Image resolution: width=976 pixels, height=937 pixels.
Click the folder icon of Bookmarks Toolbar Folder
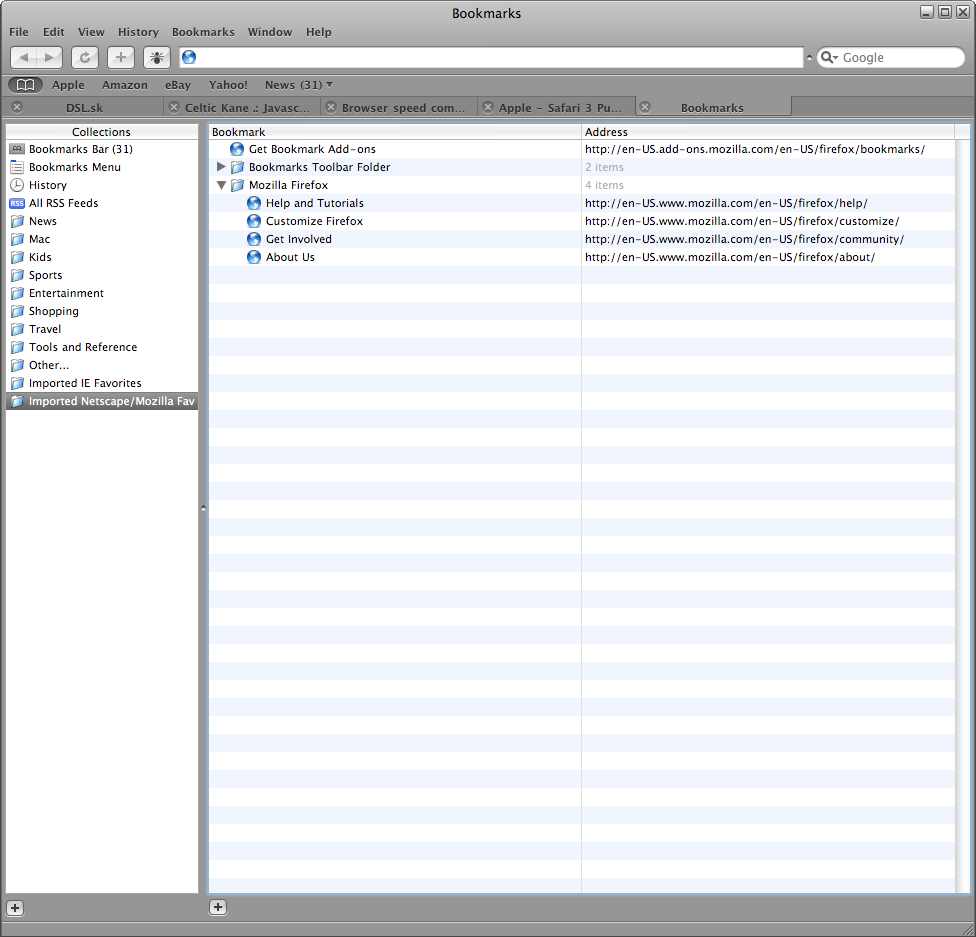pos(237,167)
